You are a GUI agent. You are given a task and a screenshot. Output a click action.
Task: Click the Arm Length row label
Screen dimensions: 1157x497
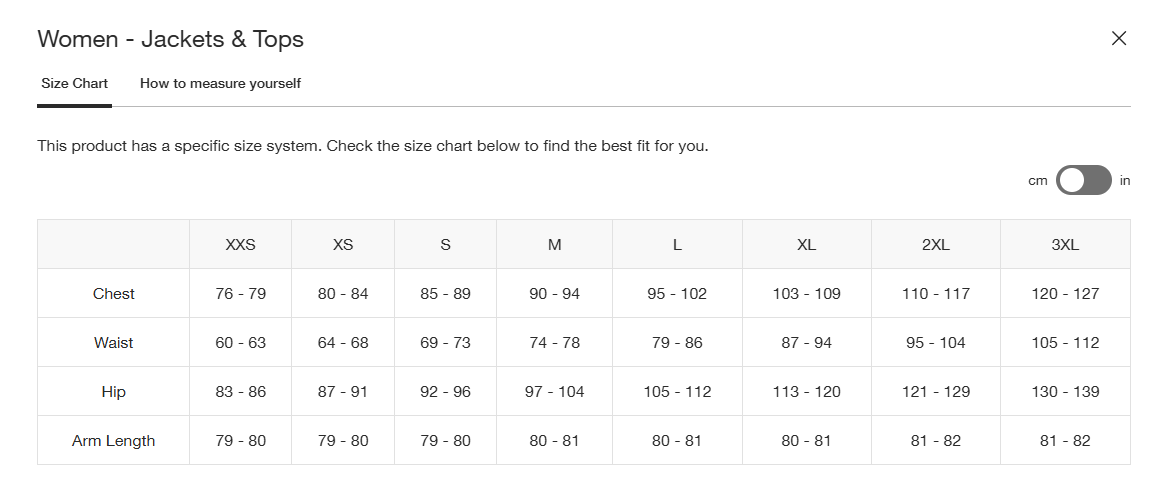point(114,441)
